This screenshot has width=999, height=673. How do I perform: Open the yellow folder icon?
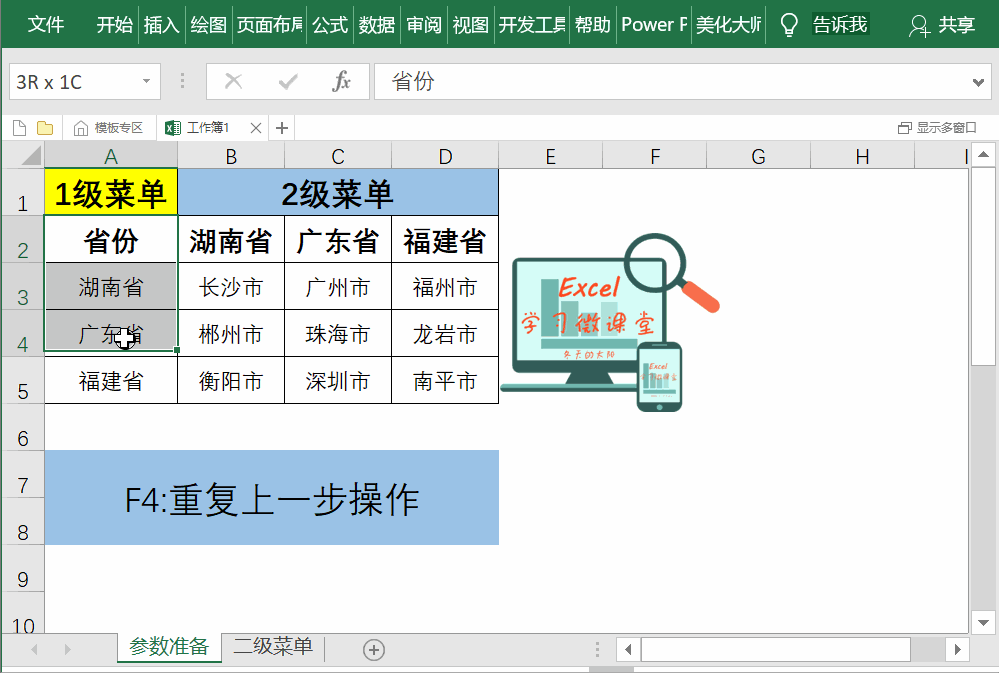pyautogui.click(x=45, y=128)
